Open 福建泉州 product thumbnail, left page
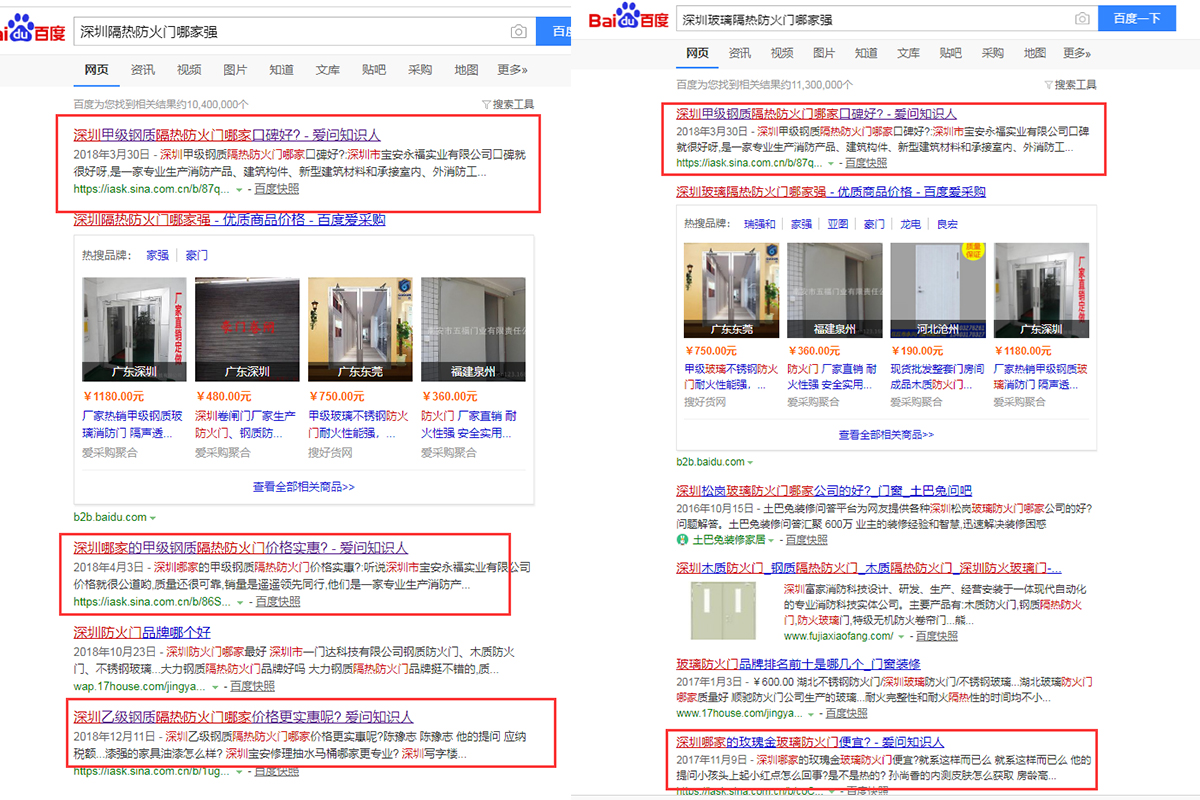This screenshot has height=800, width=1200. pyautogui.click(x=474, y=331)
